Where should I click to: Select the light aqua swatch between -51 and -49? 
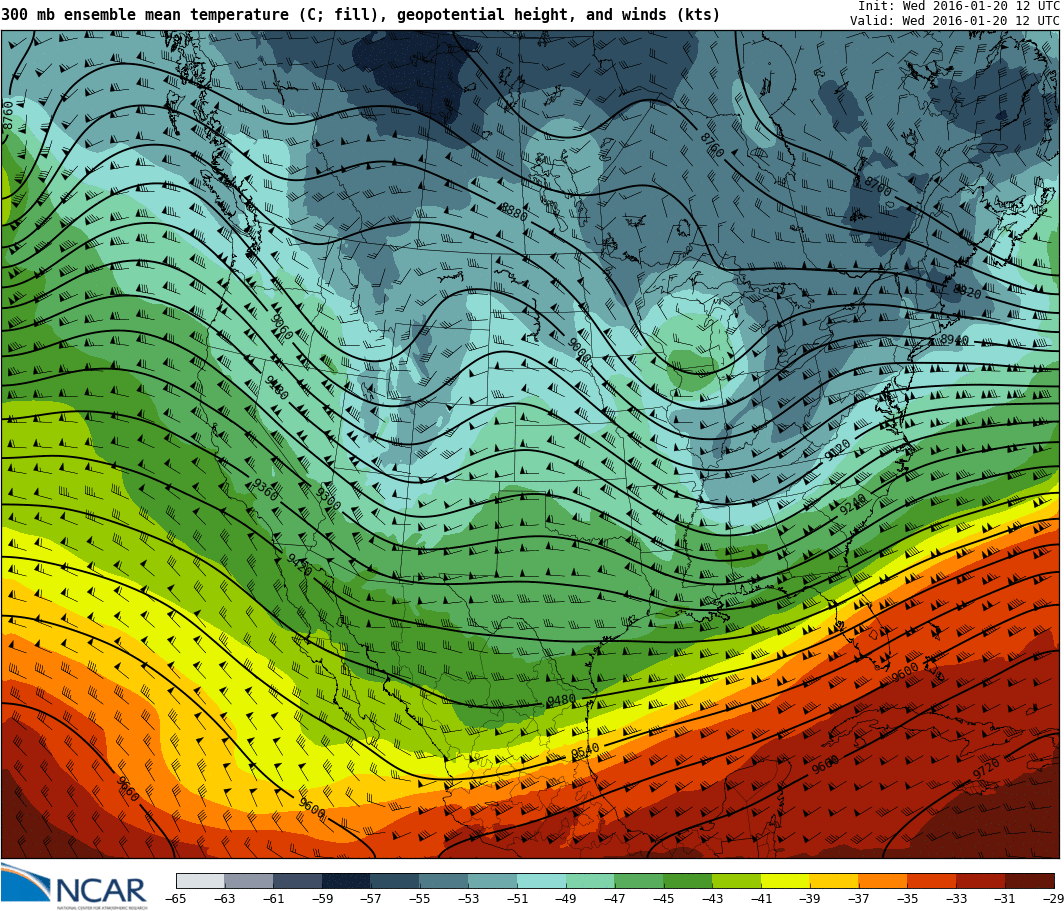coord(541,881)
